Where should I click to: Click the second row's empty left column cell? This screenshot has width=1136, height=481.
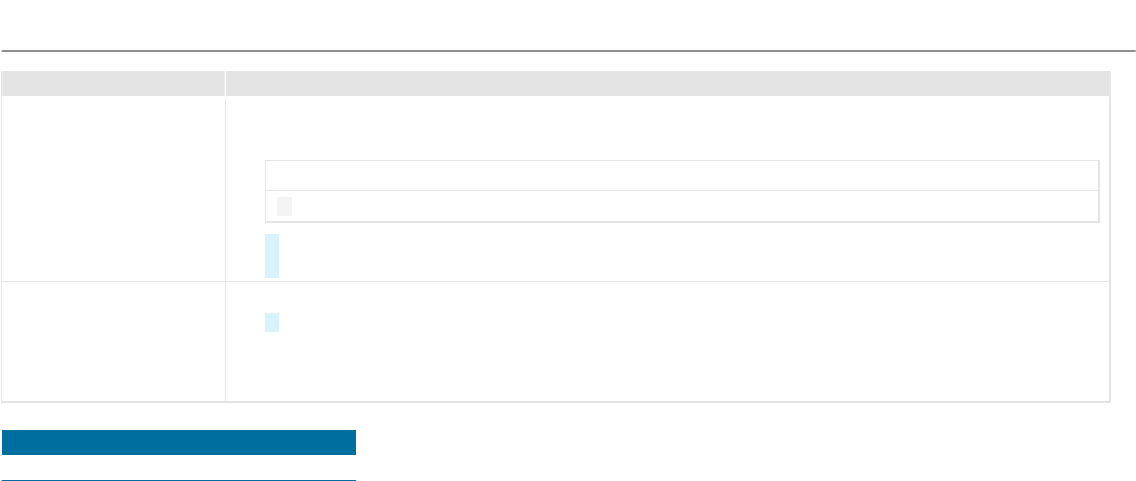coord(113,342)
